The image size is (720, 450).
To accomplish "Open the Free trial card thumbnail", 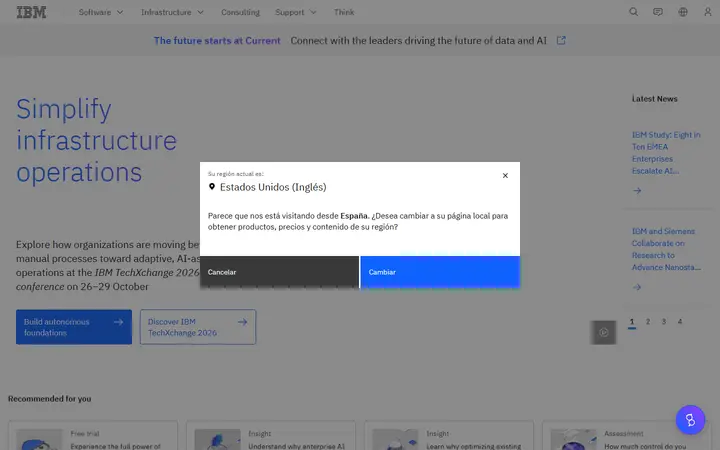I will (x=39, y=439).
